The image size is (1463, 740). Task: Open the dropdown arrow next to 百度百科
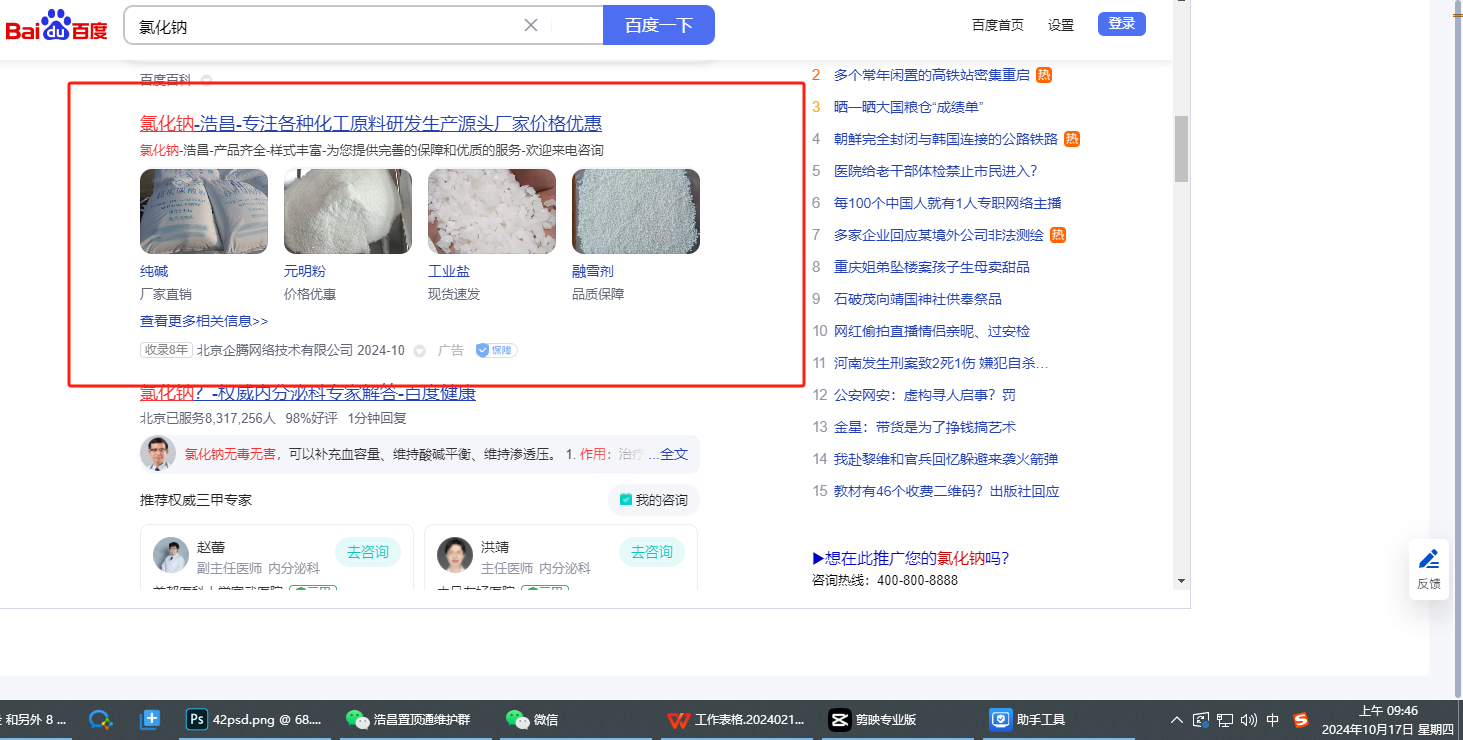click(x=206, y=79)
